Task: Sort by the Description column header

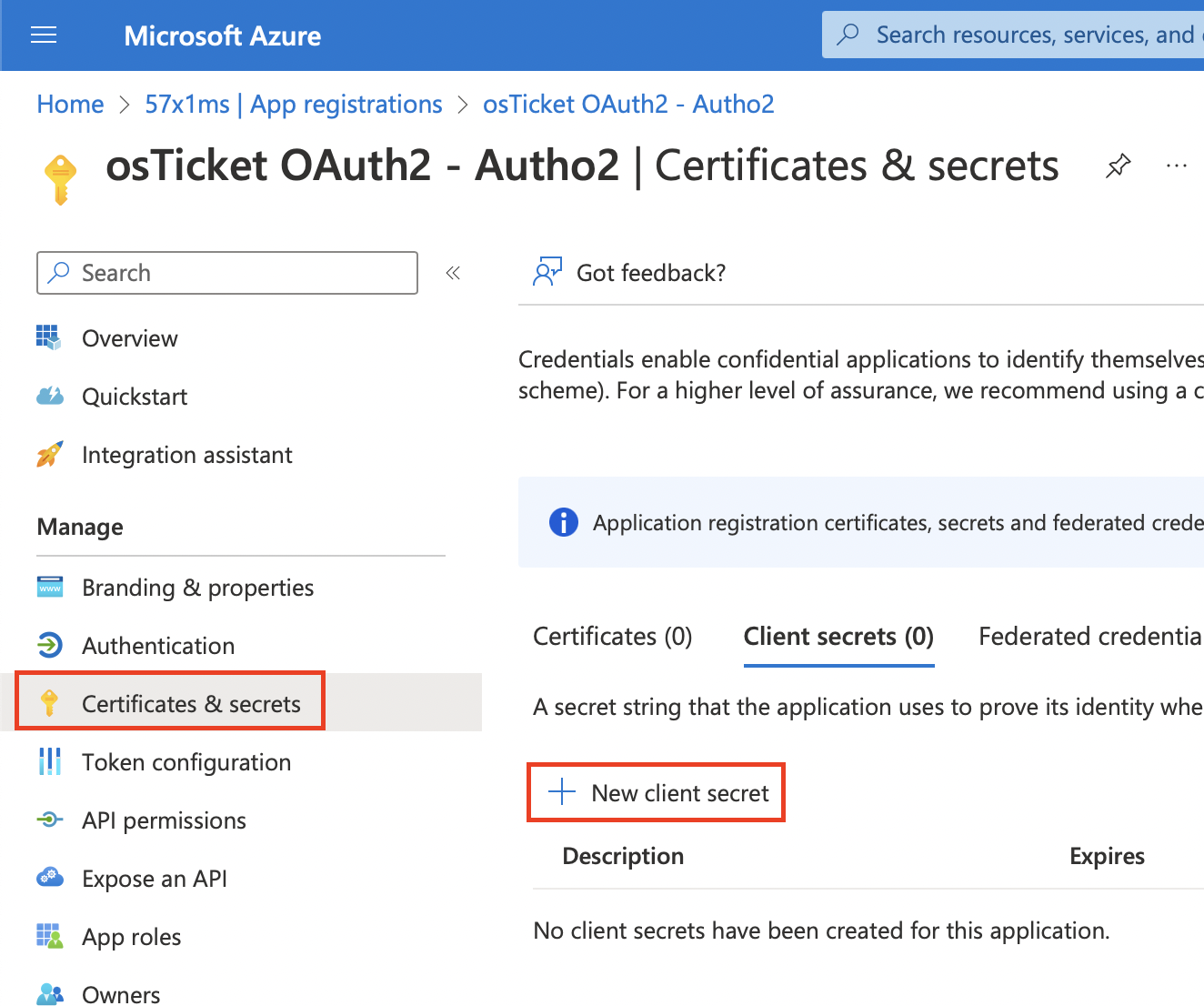Action: point(623,856)
